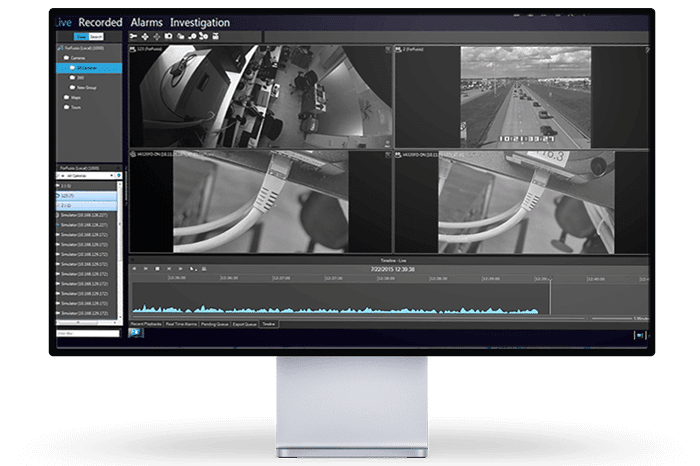
Task: Click the pointer tool icon in the playback bar
Action: [193, 269]
